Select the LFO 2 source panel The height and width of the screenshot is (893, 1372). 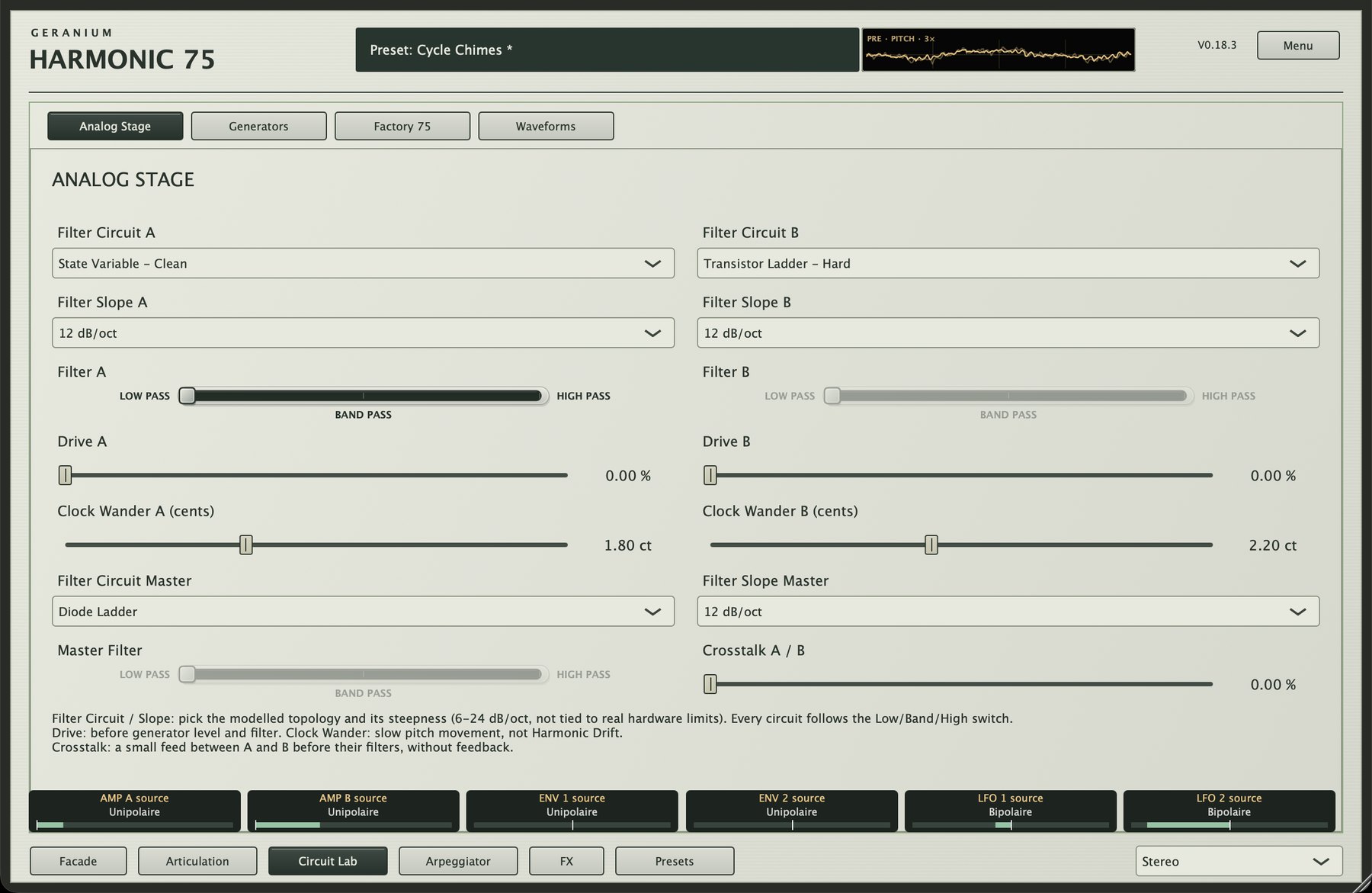tap(1229, 811)
